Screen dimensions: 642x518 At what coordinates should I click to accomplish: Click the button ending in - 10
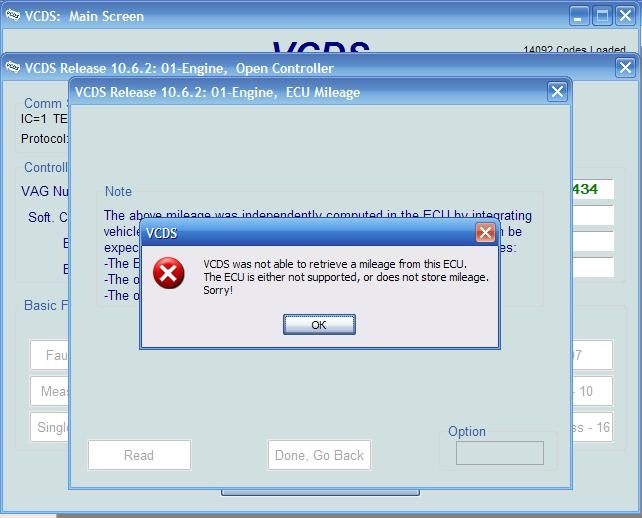[592, 391]
